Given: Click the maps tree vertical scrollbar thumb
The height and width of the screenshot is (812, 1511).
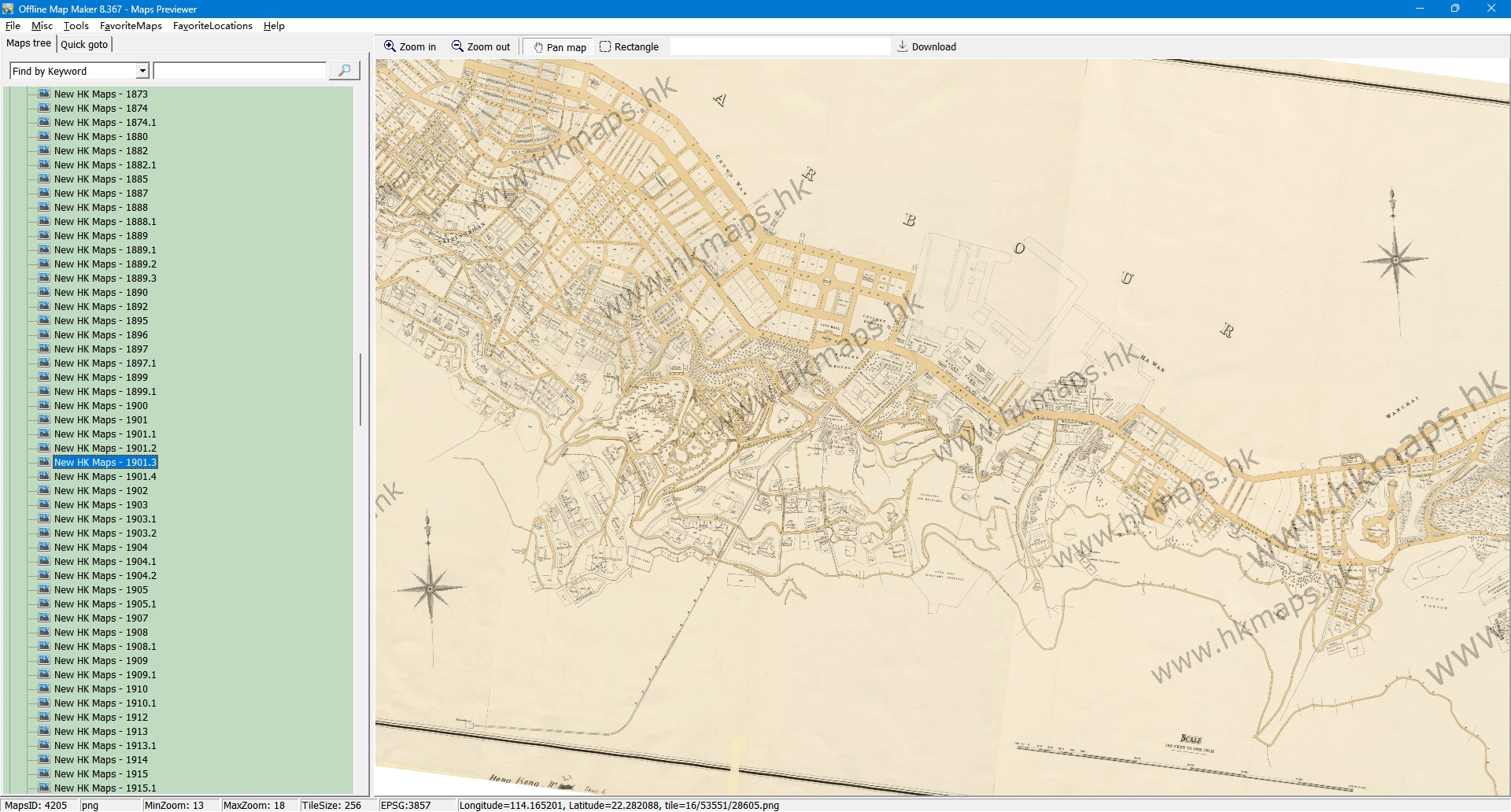Looking at the screenshot, I should pyautogui.click(x=360, y=389).
